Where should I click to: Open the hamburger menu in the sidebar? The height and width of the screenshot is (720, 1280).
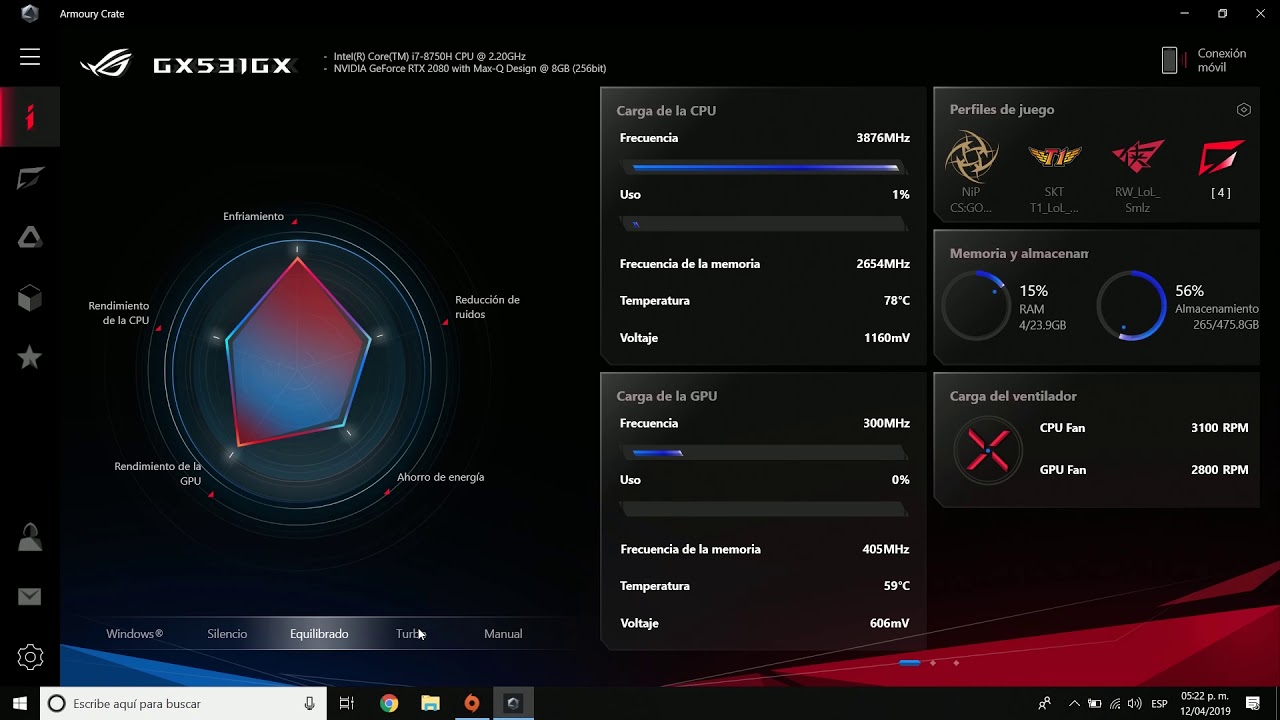[30, 57]
